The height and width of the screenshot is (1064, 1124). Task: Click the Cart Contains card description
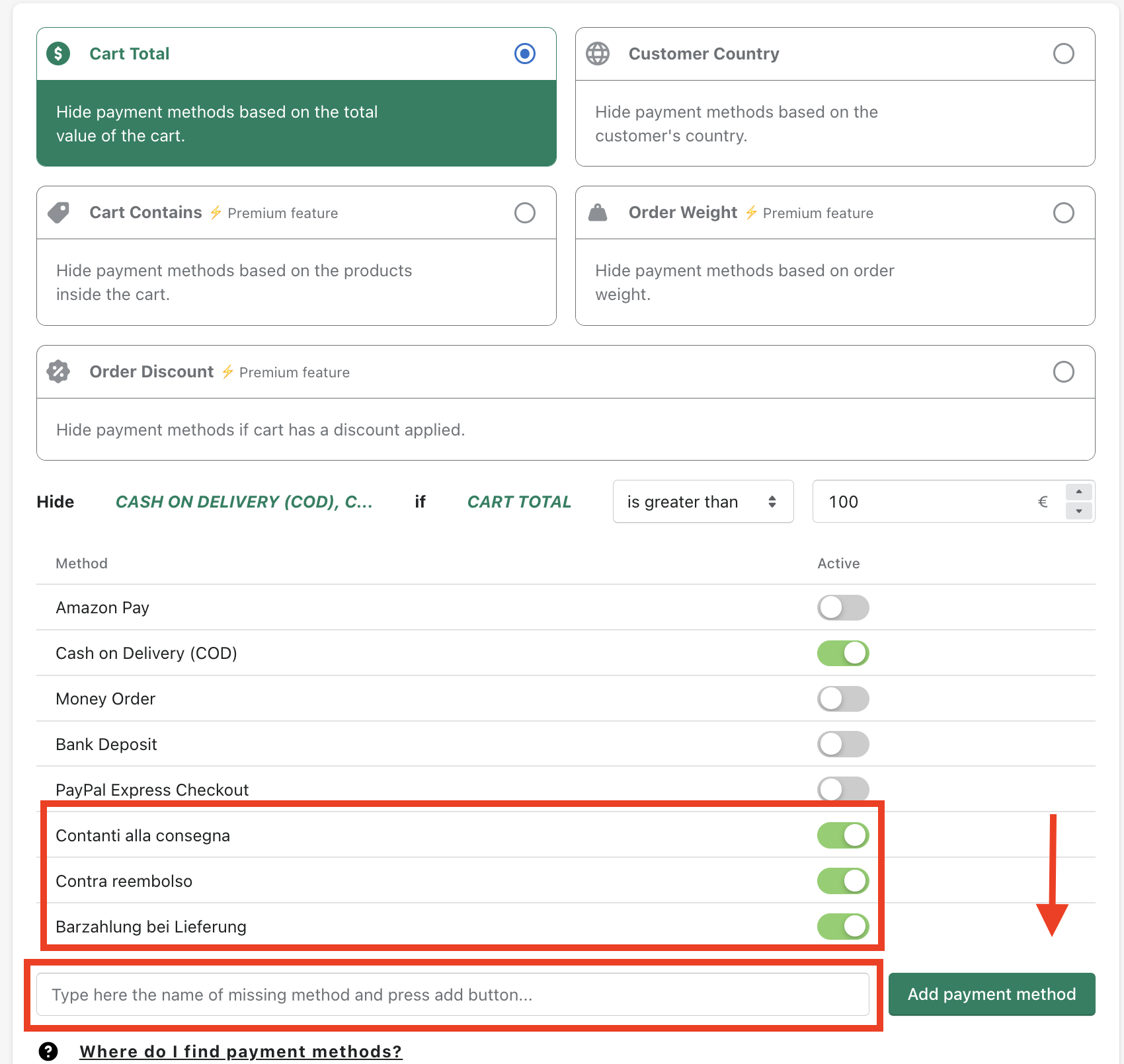[x=234, y=282]
